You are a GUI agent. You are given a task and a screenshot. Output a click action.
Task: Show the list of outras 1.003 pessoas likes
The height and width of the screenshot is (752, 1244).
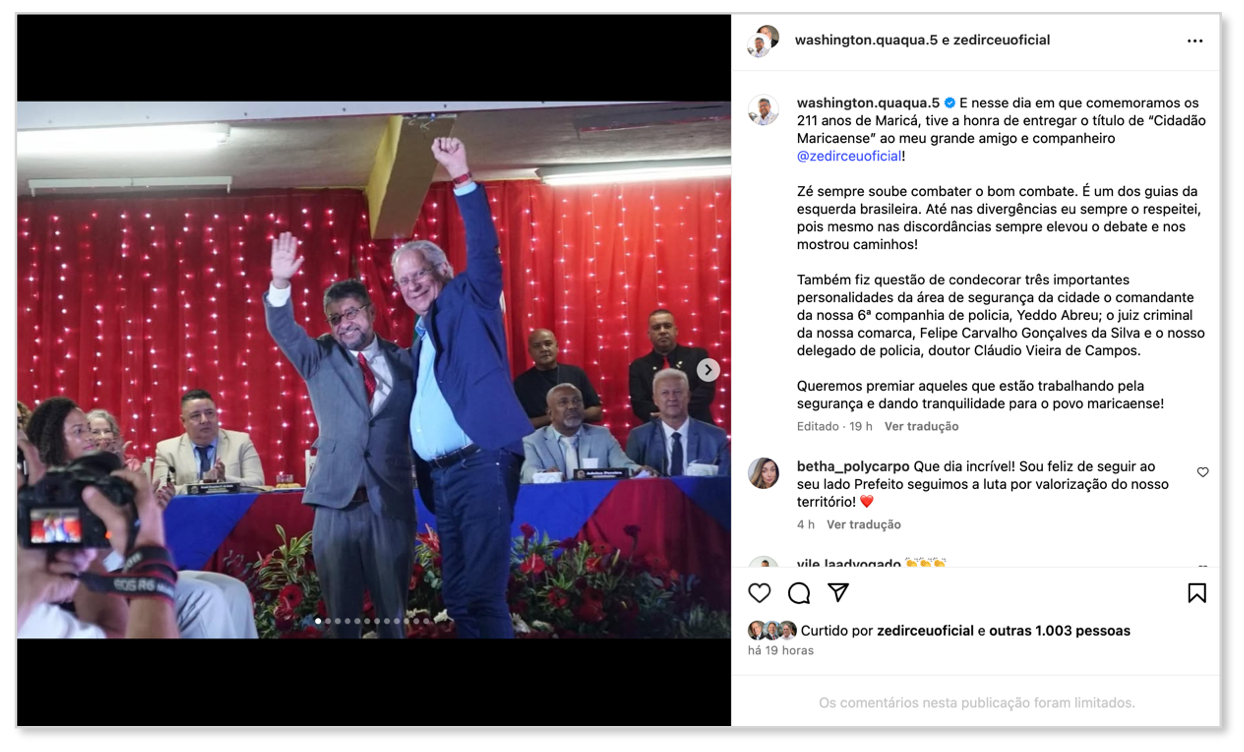[1060, 631]
